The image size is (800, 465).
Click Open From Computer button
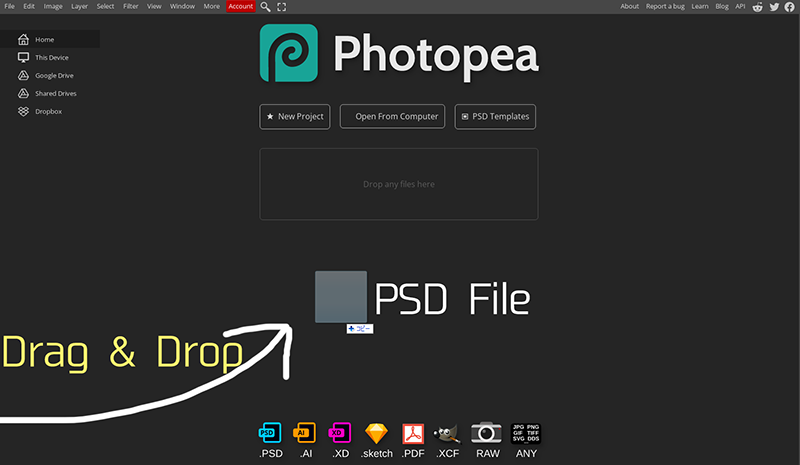(392, 116)
